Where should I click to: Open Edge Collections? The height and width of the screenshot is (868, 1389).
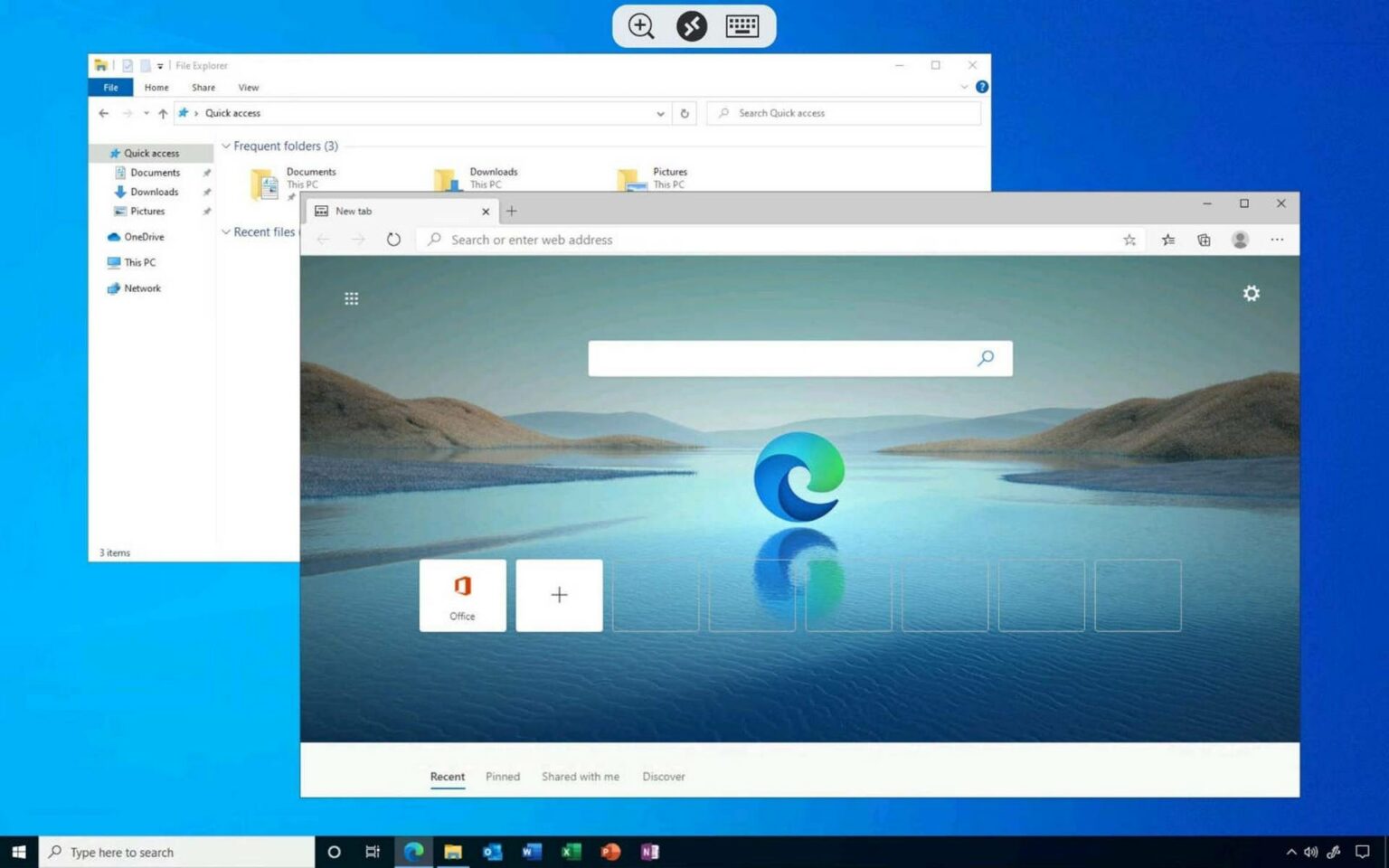pos(1204,240)
